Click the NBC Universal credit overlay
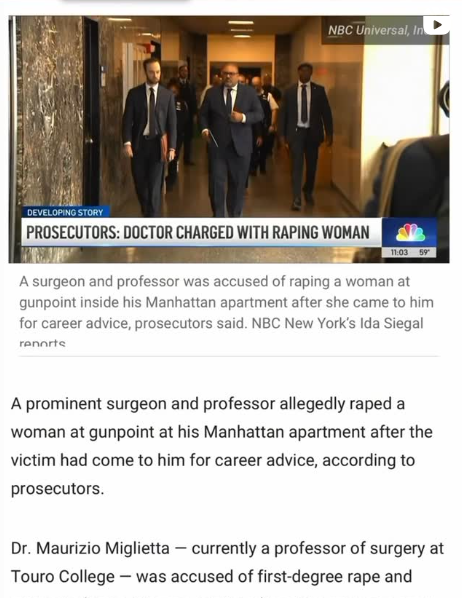The image size is (462, 598). (x=376, y=30)
